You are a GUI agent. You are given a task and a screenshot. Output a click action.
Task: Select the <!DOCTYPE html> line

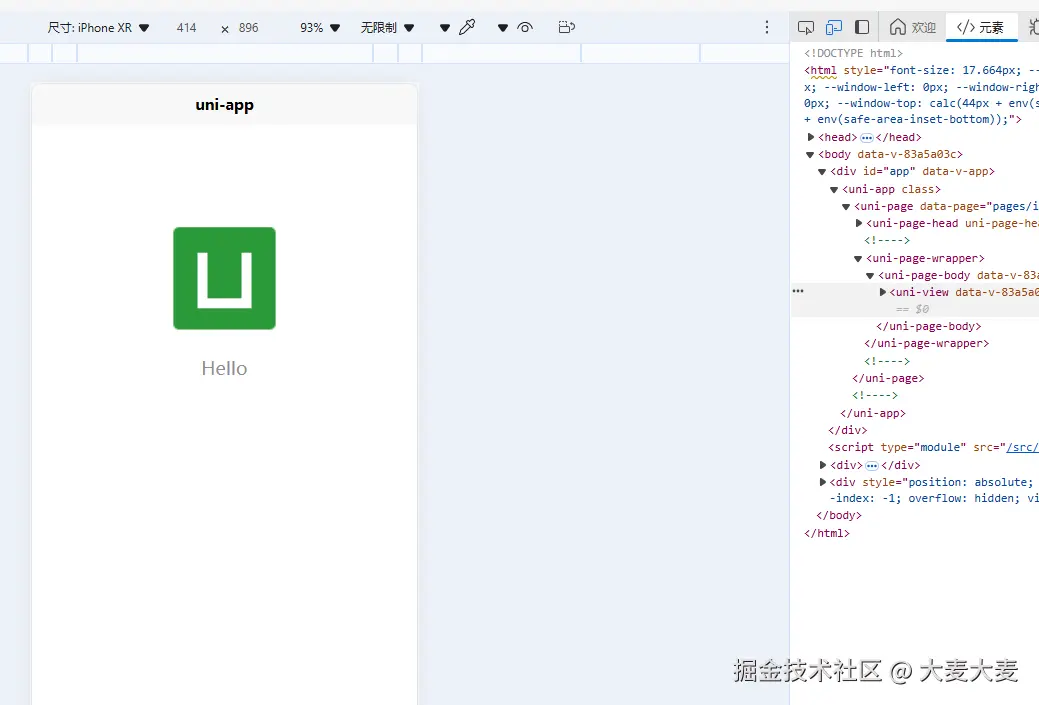click(853, 53)
